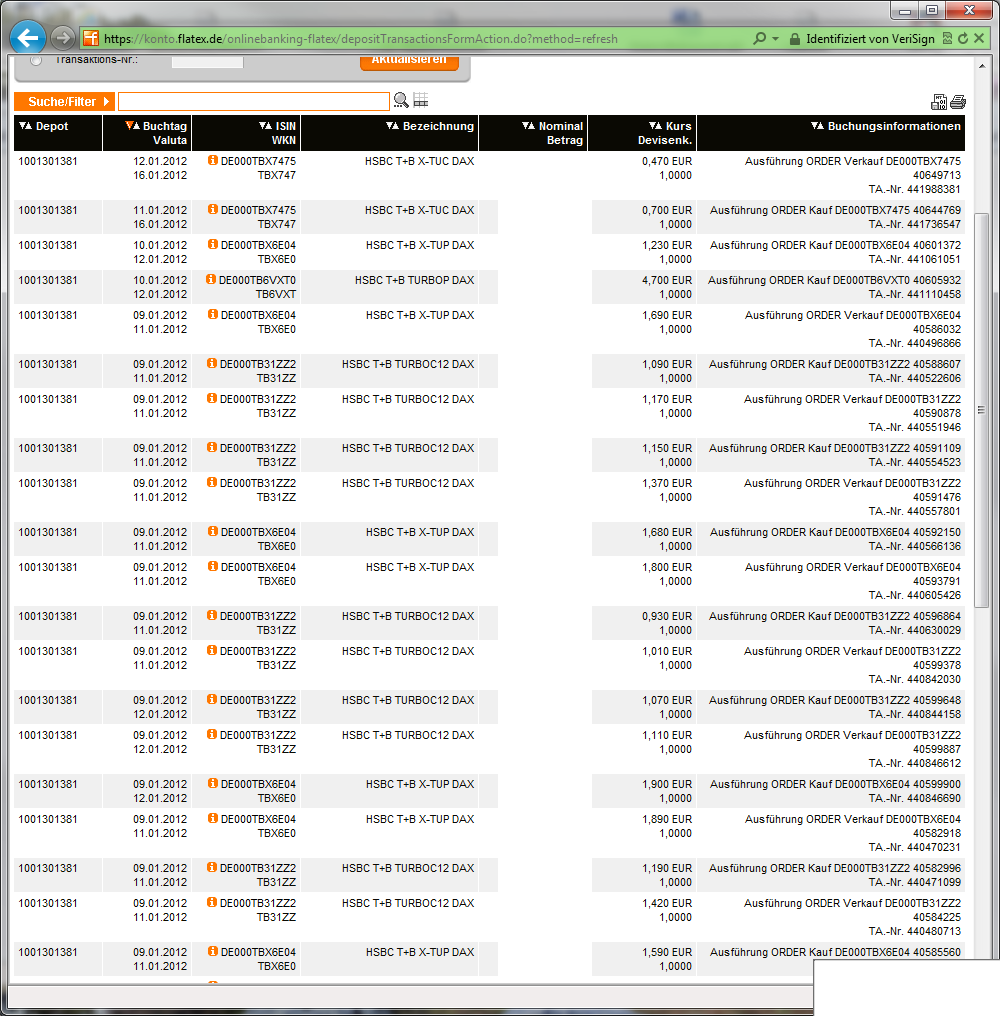This screenshot has height=1016, width=1000.
Task: Click the filter text field beside Suche/Filter
Action: coord(254,102)
